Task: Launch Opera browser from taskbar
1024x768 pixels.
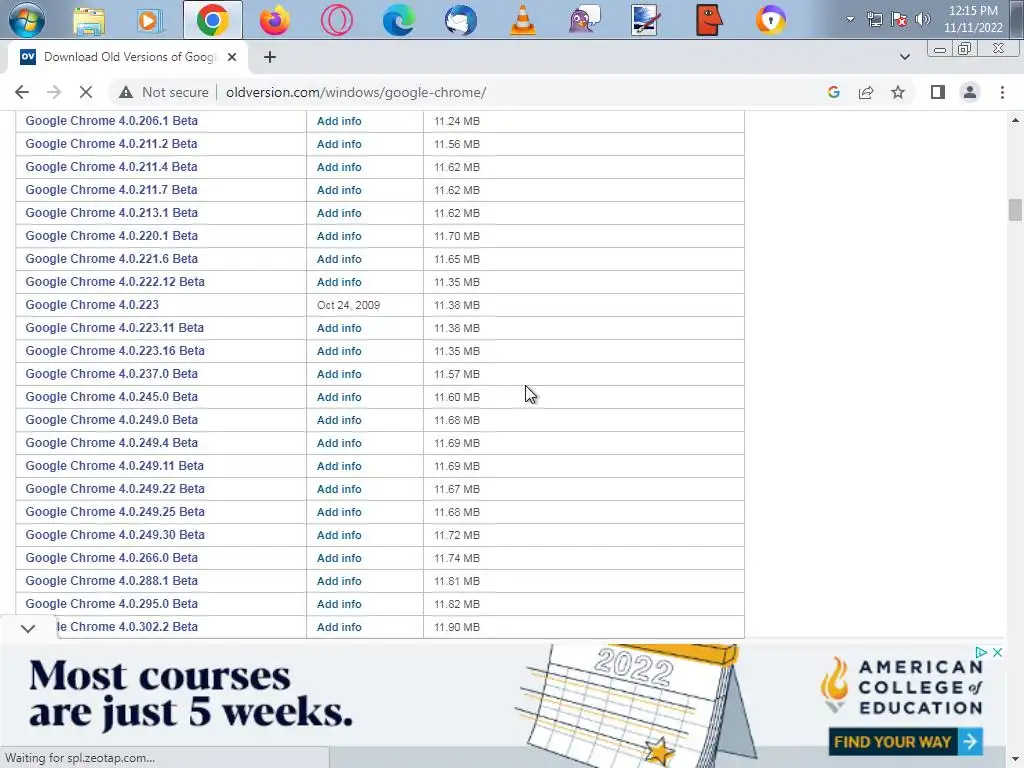Action: click(337, 20)
